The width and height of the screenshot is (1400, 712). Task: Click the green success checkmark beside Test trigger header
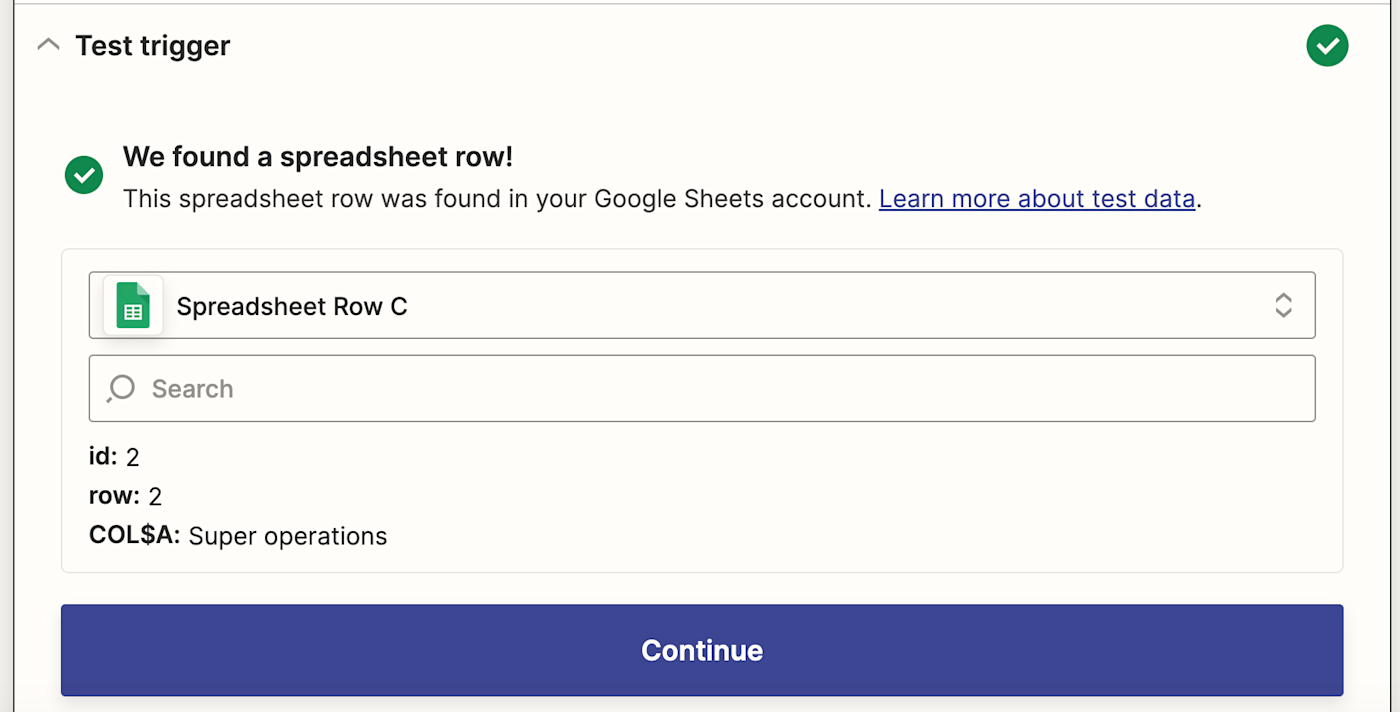(1327, 46)
